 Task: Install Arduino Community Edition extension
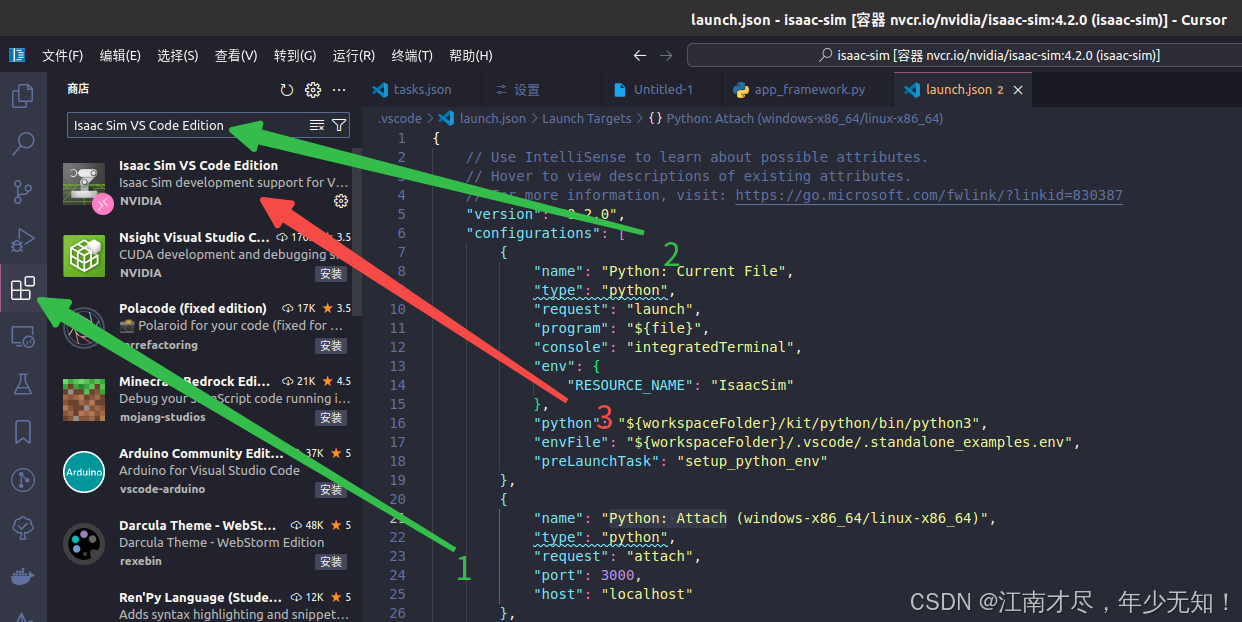[x=330, y=490]
